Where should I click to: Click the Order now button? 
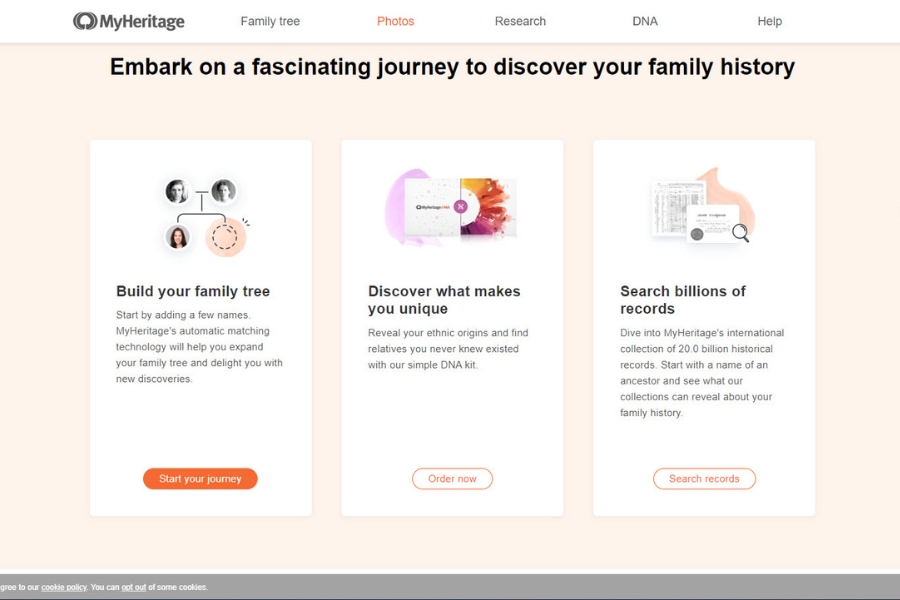pos(452,479)
